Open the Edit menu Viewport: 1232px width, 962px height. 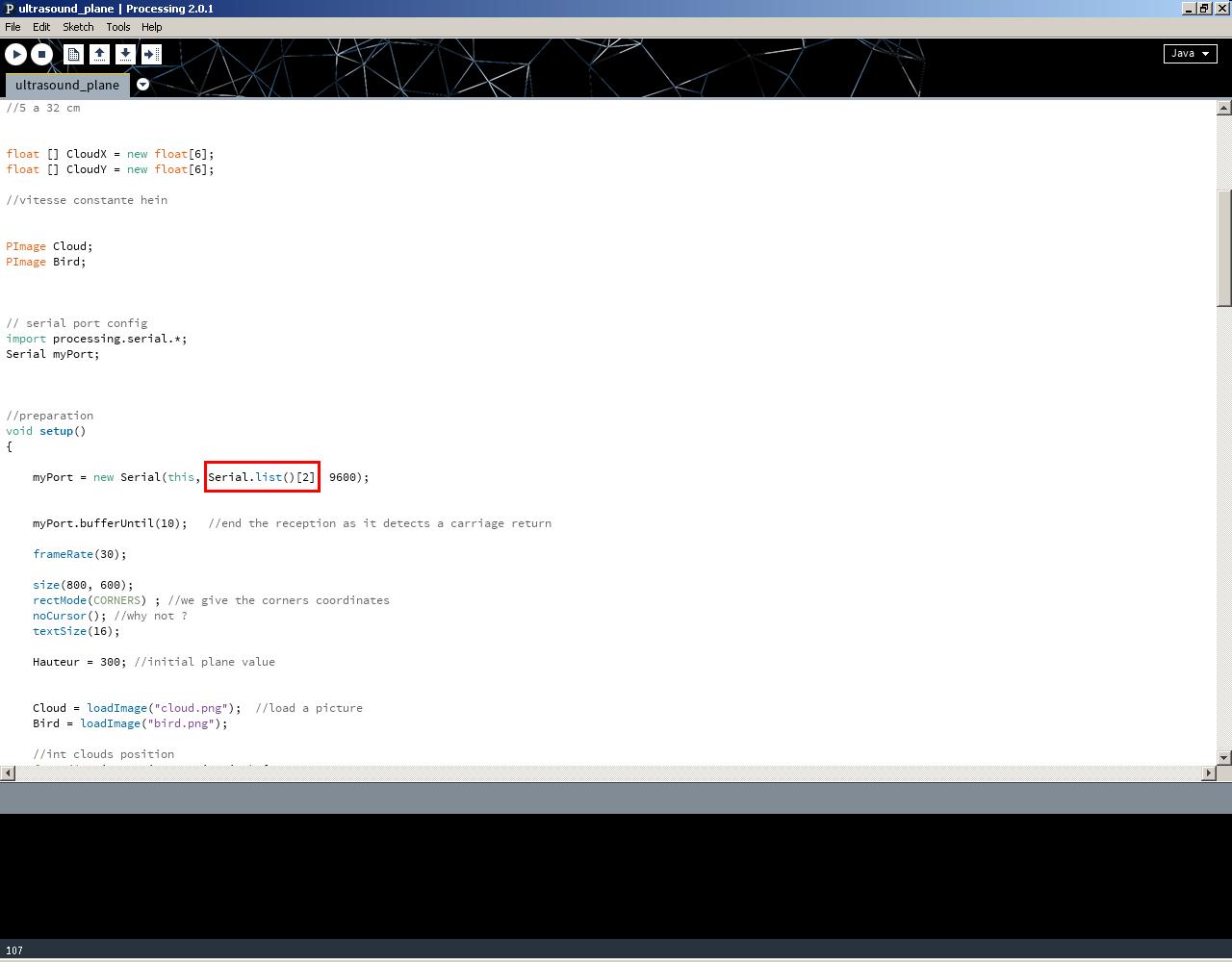40,27
